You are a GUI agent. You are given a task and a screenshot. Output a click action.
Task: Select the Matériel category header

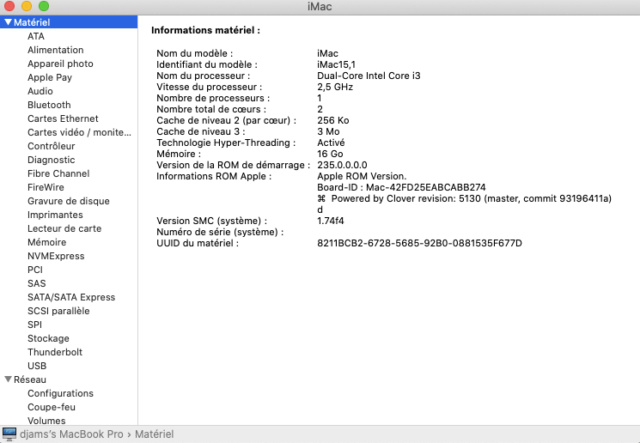click(69, 22)
